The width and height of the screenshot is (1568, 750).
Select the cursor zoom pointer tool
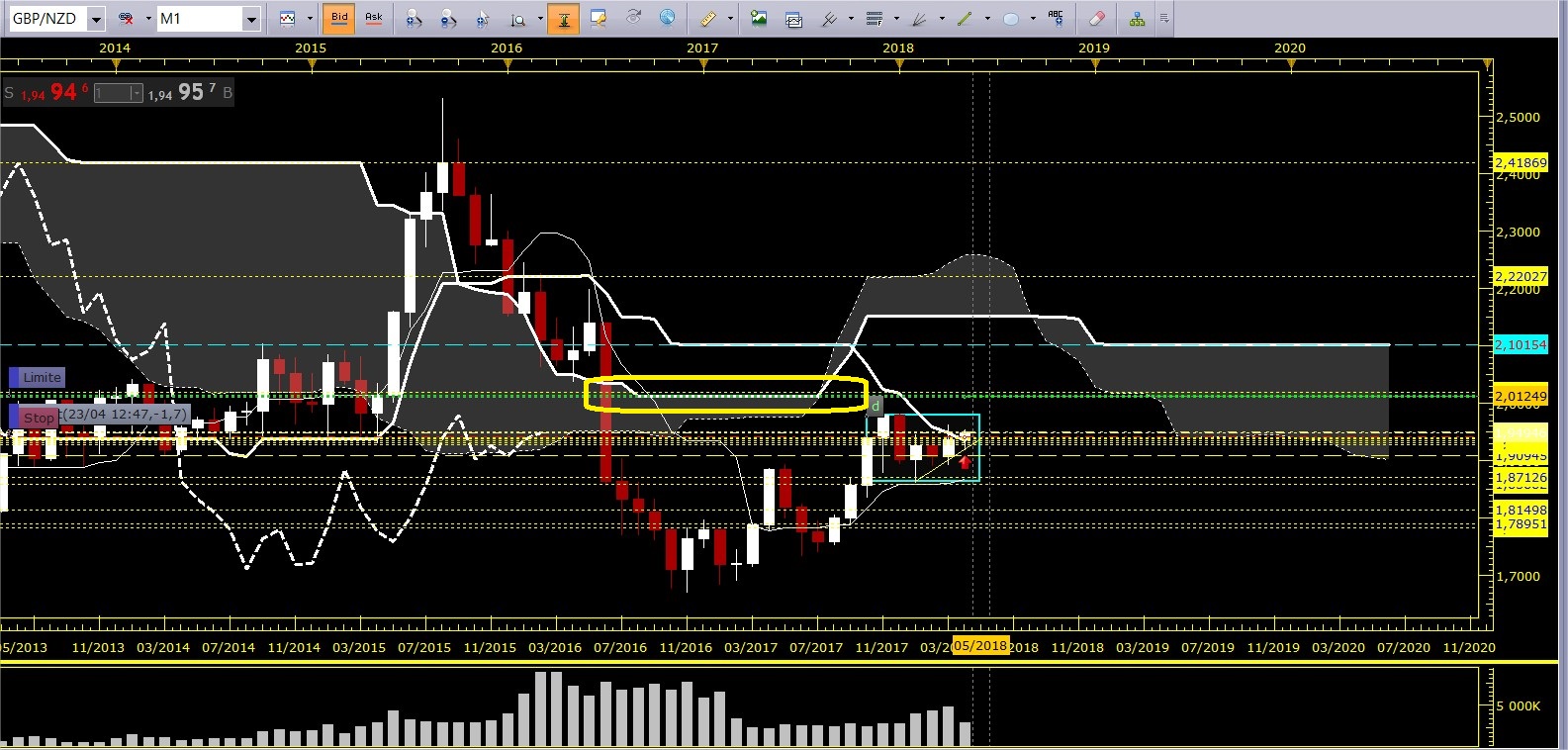tap(483, 19)
